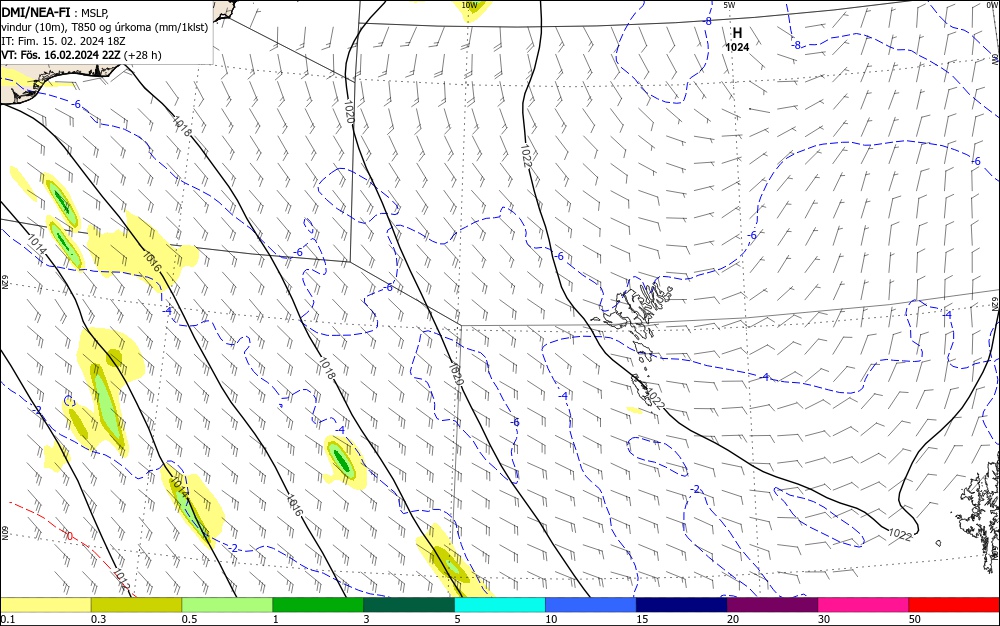Click the yellow 0.1 precipitation legend swatch

pyautogui.click(x=46, y=604)
